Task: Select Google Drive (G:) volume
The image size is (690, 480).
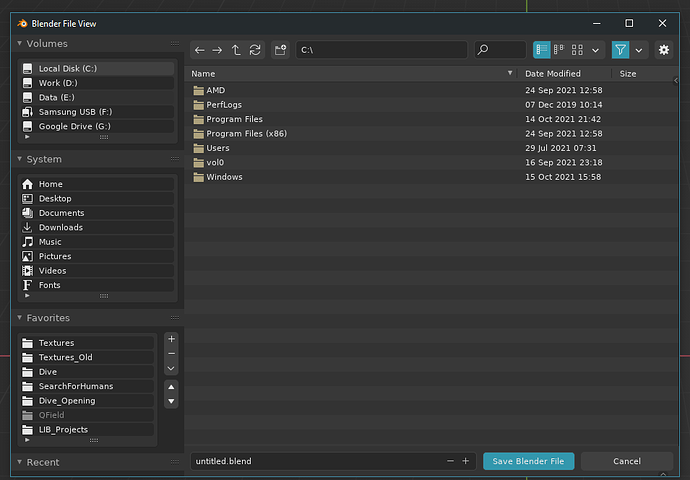Action: 97,127
